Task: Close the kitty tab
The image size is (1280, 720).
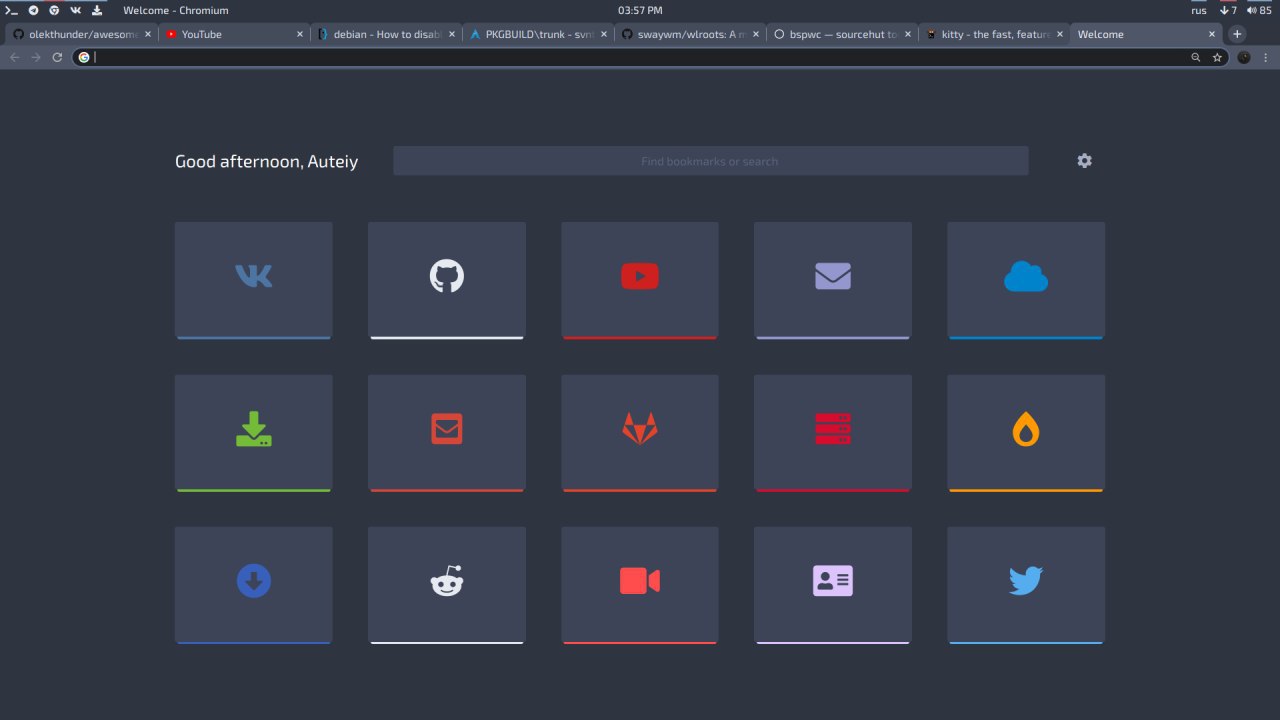Action: point(1060,34)
